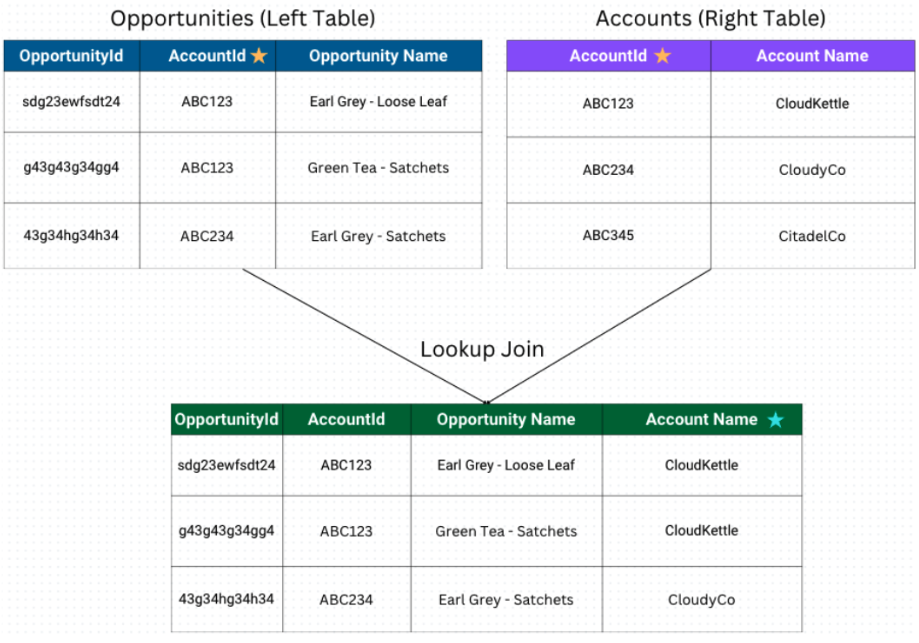
Task: Select the Accounts (Right Table) title
Action: pos(710,19)
